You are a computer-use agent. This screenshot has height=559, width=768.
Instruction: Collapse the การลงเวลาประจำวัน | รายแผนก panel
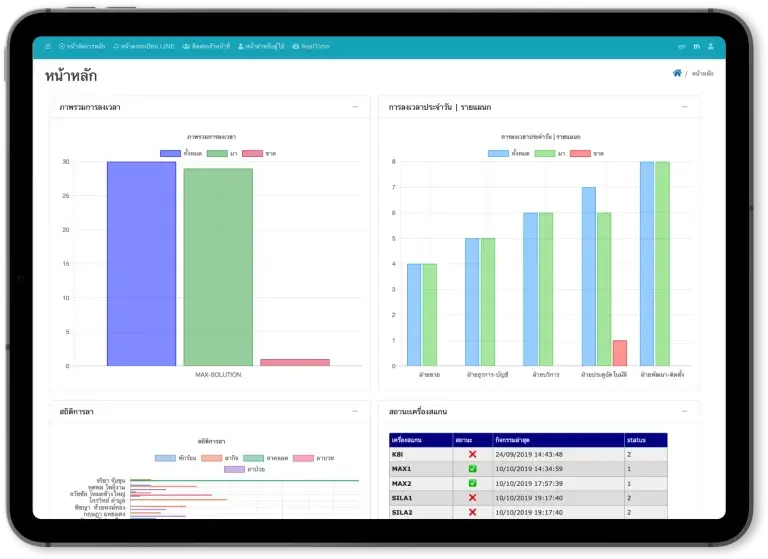tap(685, 106)
